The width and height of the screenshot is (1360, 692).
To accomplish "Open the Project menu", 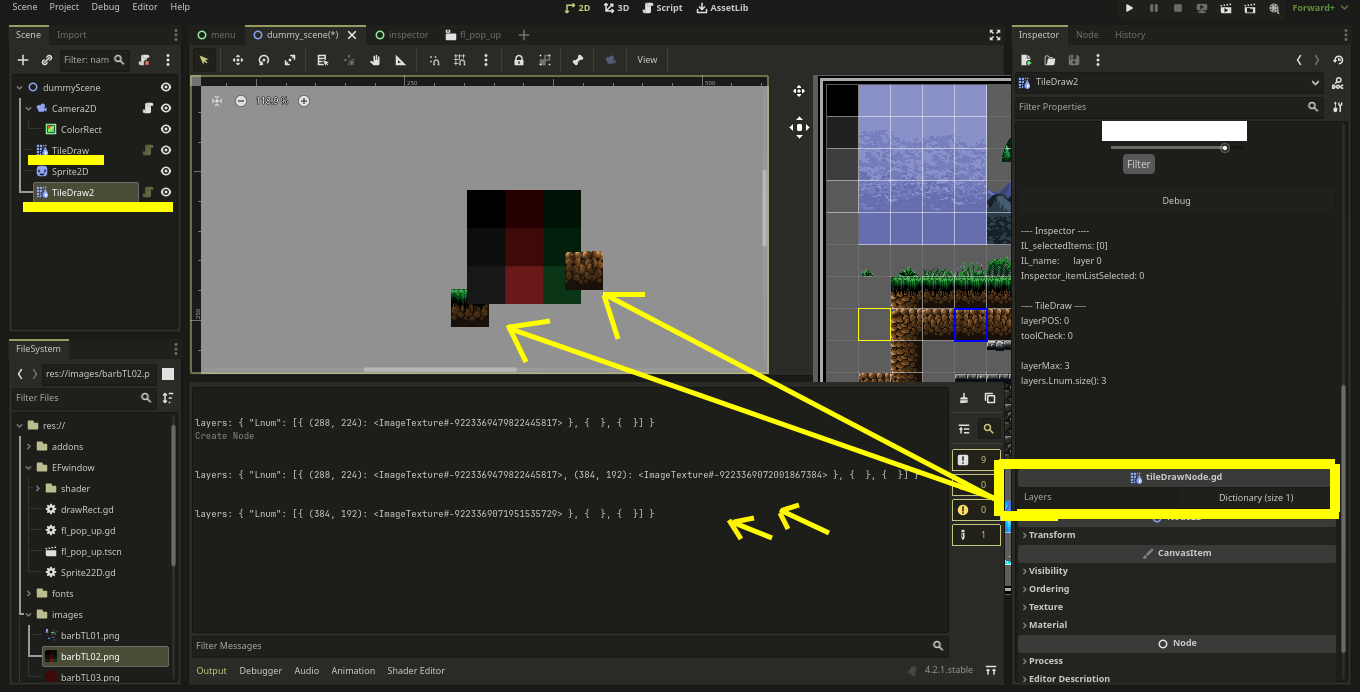I will coord(64,7).
